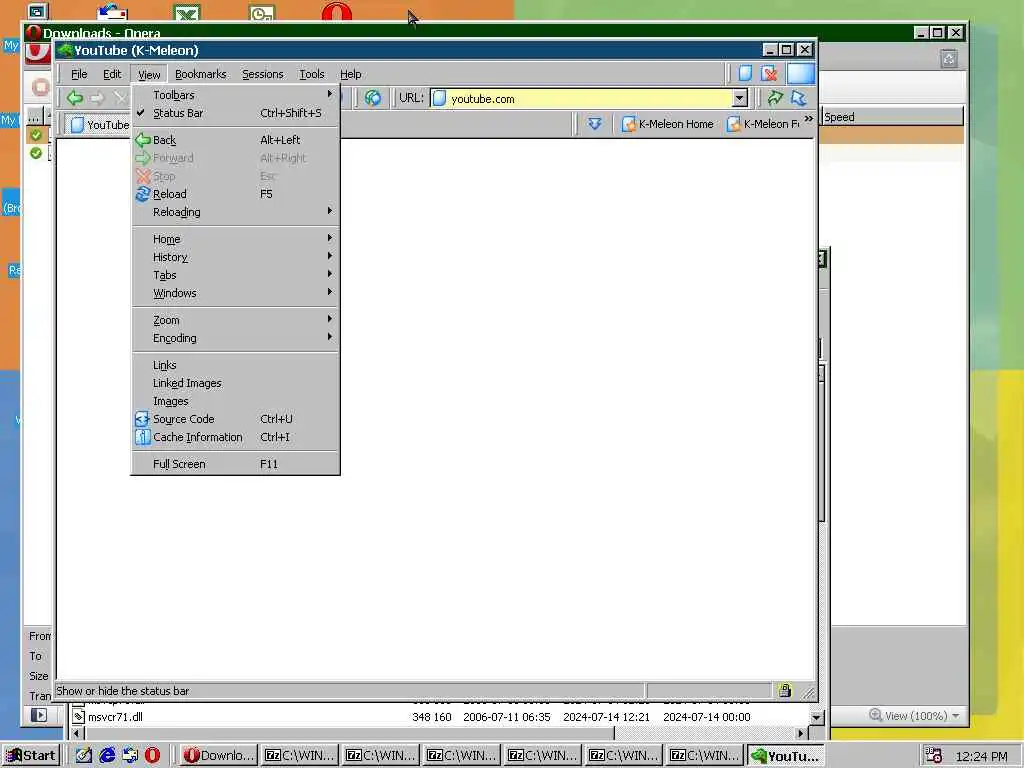Expand the History submenu
This screenshot has width=1024, height=768.
(x=236, y=257)
